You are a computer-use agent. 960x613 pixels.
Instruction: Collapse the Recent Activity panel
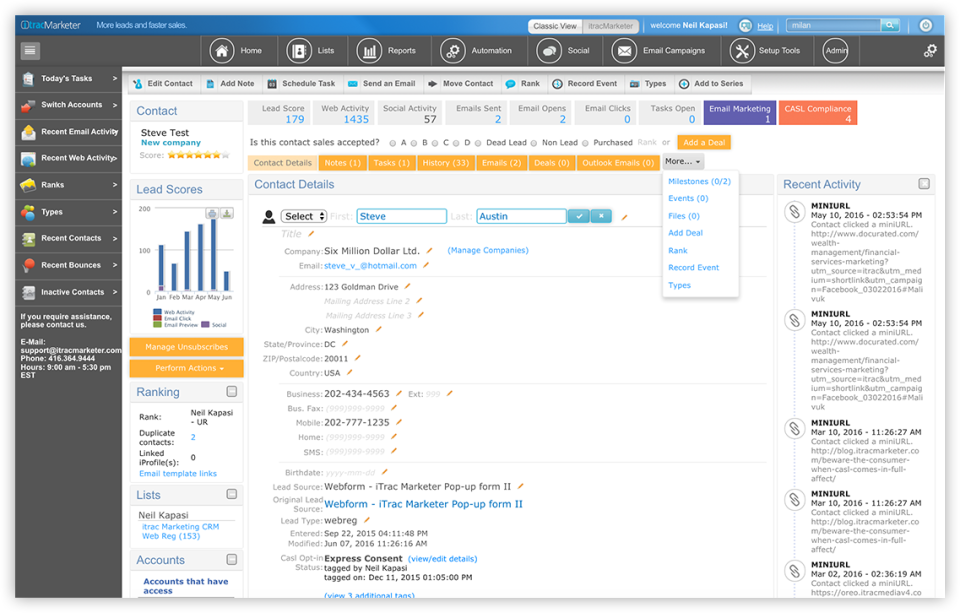coord(924,184)
